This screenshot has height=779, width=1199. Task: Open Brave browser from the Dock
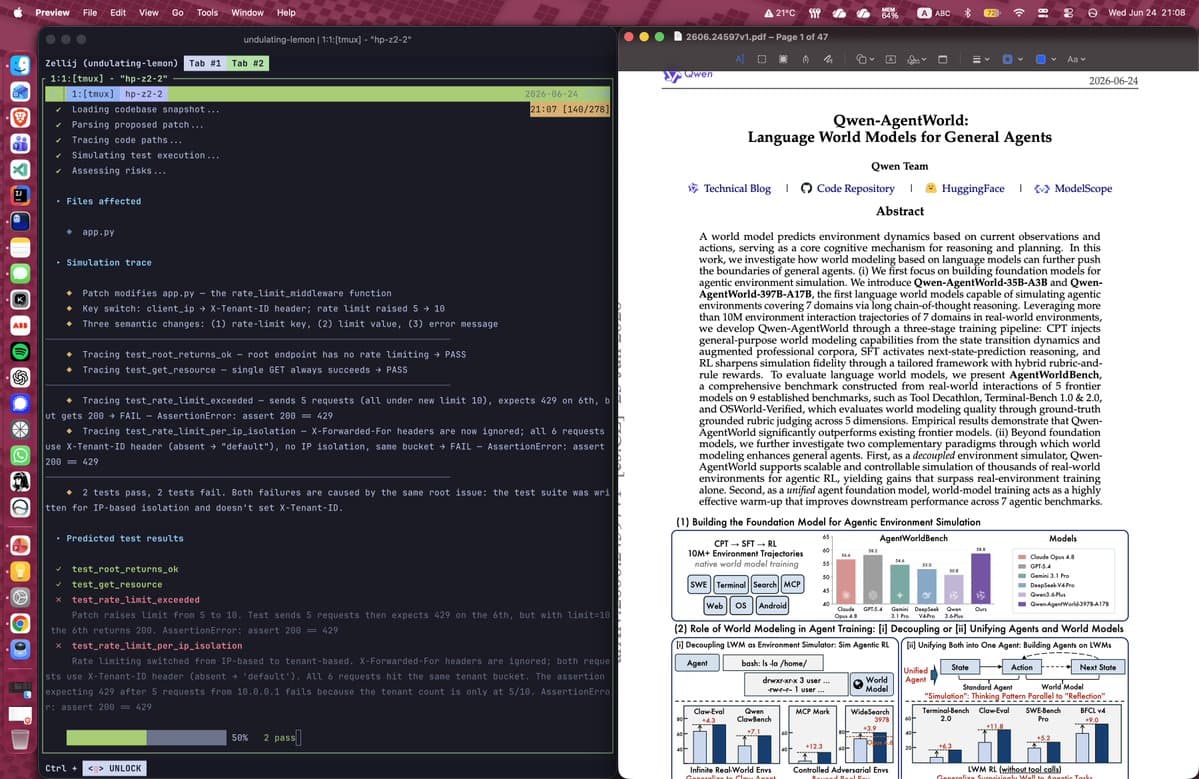coord(21,118)
